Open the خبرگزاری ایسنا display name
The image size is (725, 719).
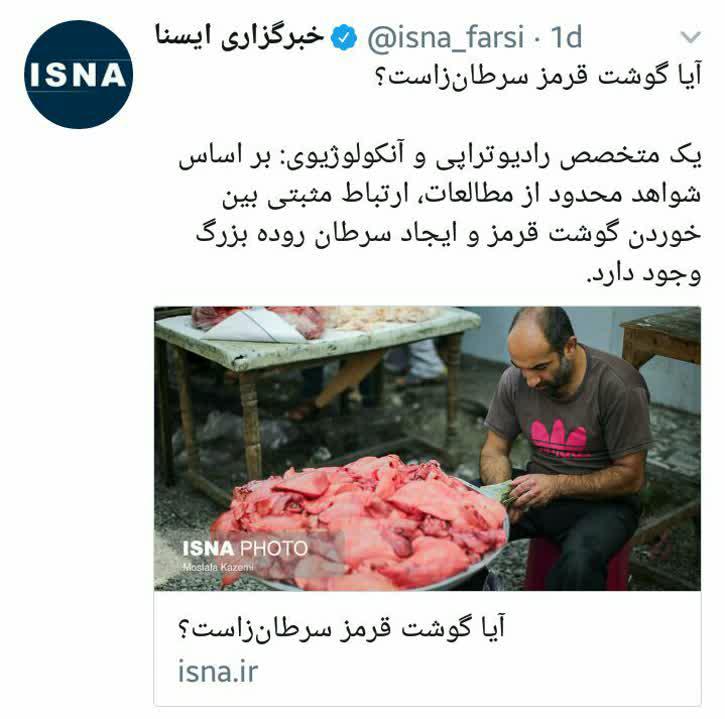tap(240, 37)
